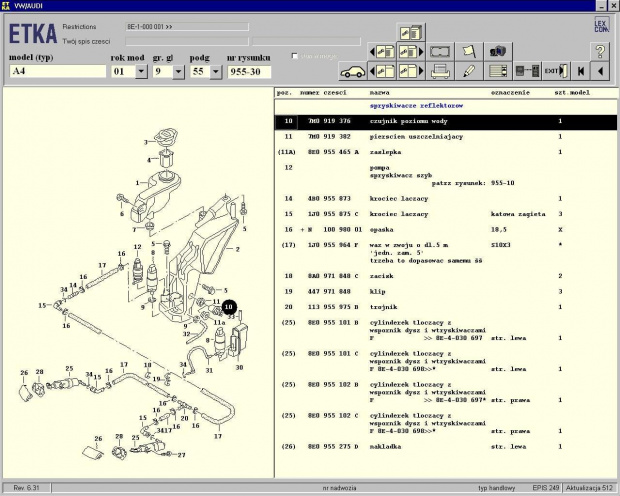Click the Rev. 6.31 status field
The image size is (620, 496).
click(x=26, y=488)
